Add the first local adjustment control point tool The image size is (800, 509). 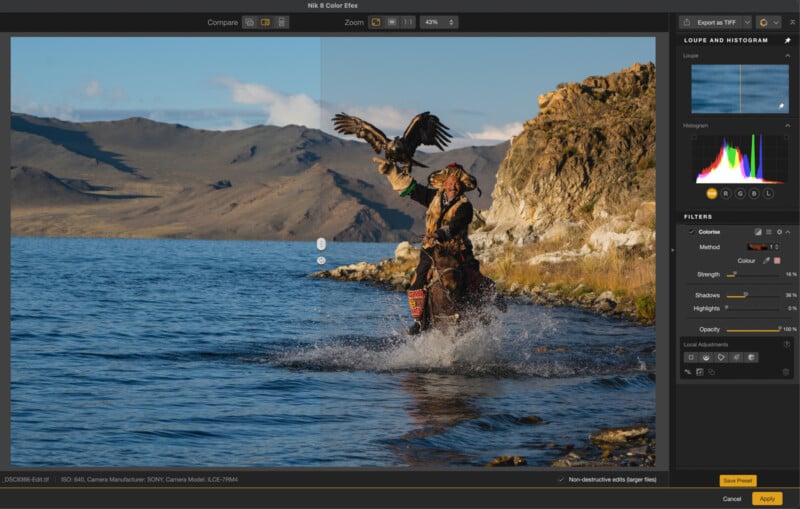click(x=690, y=357)
